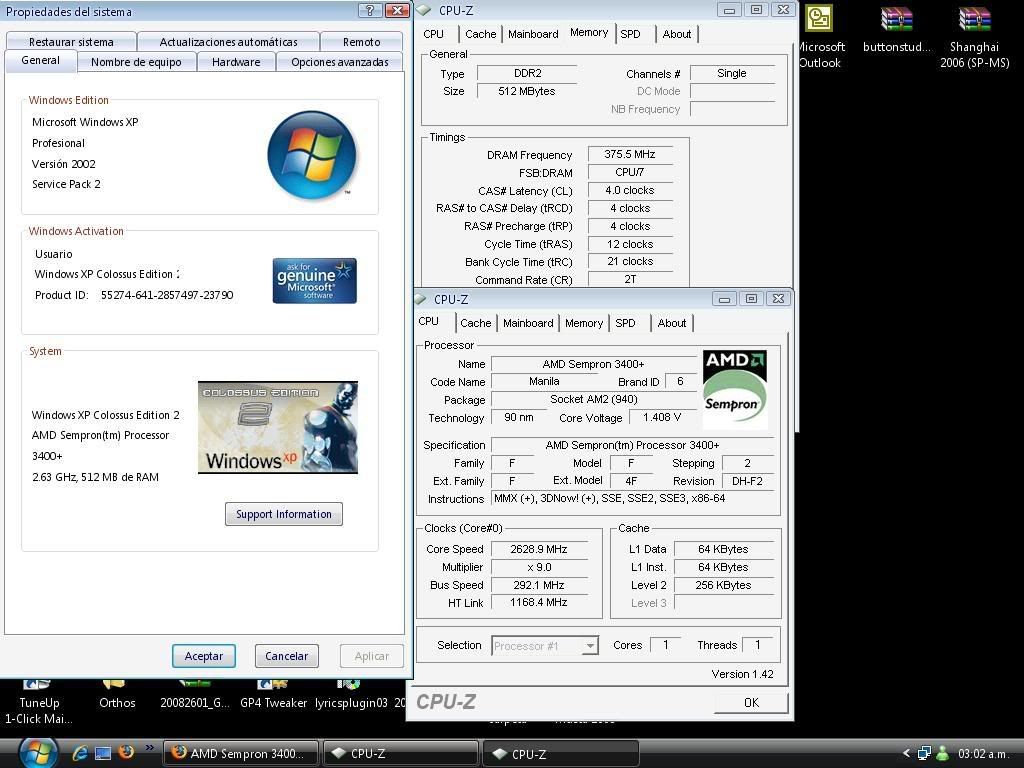The image size is (1024, 768).
Task: Activate the first CPU-Z taskbar button
Action: [x=400, y=753]
